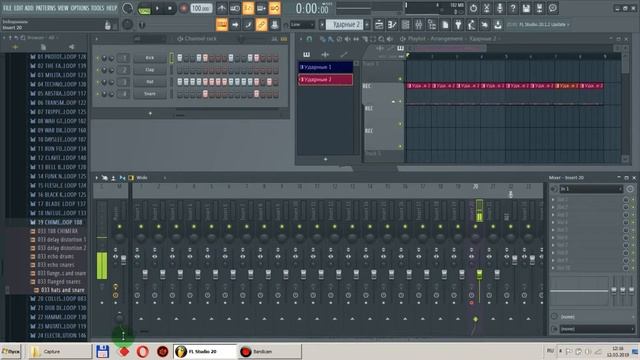Click the Play transport button
Image resolution: width=640 pixels, height=360 pixels.
pyautogui.click(x=157, y=8)
